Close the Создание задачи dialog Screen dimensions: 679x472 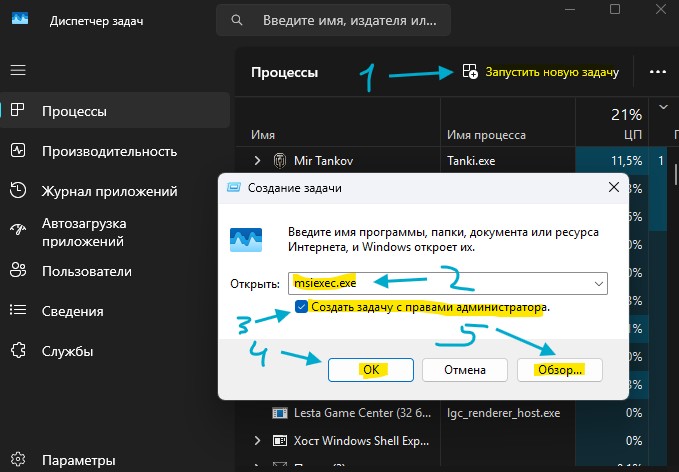point(614,188)
